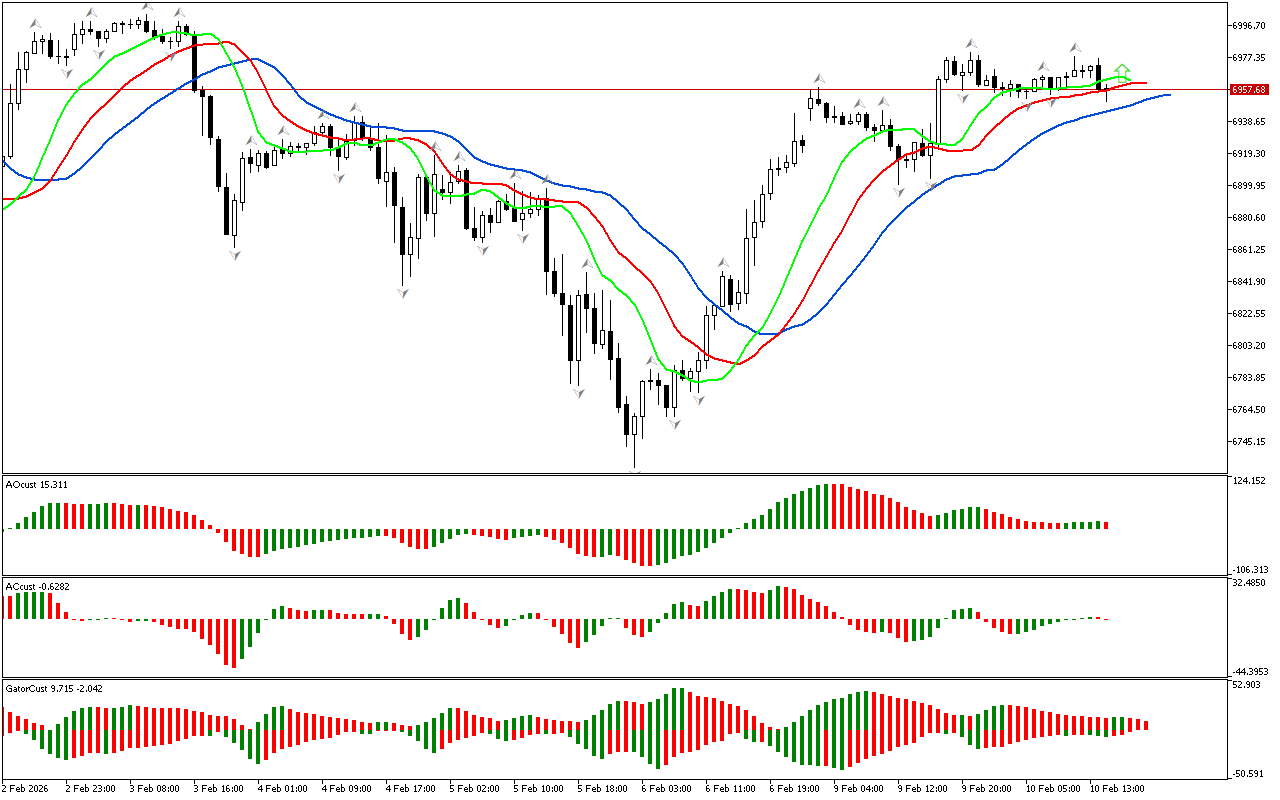
Task: Select the last up fractal before the green arrow
Action: (x=1075, y=47)
